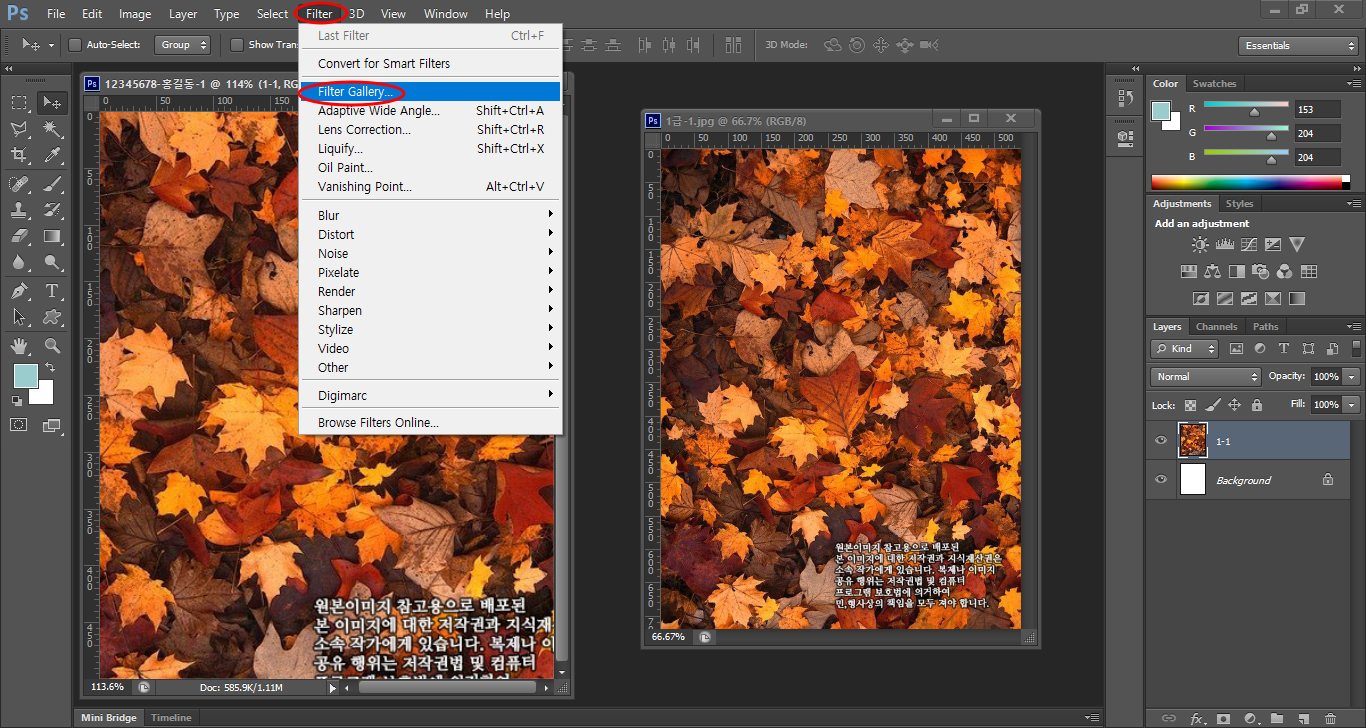The image size is (1366, 728).
Task: Select the Blur tool
Action: pyautogui.click(x=19, y=263)
